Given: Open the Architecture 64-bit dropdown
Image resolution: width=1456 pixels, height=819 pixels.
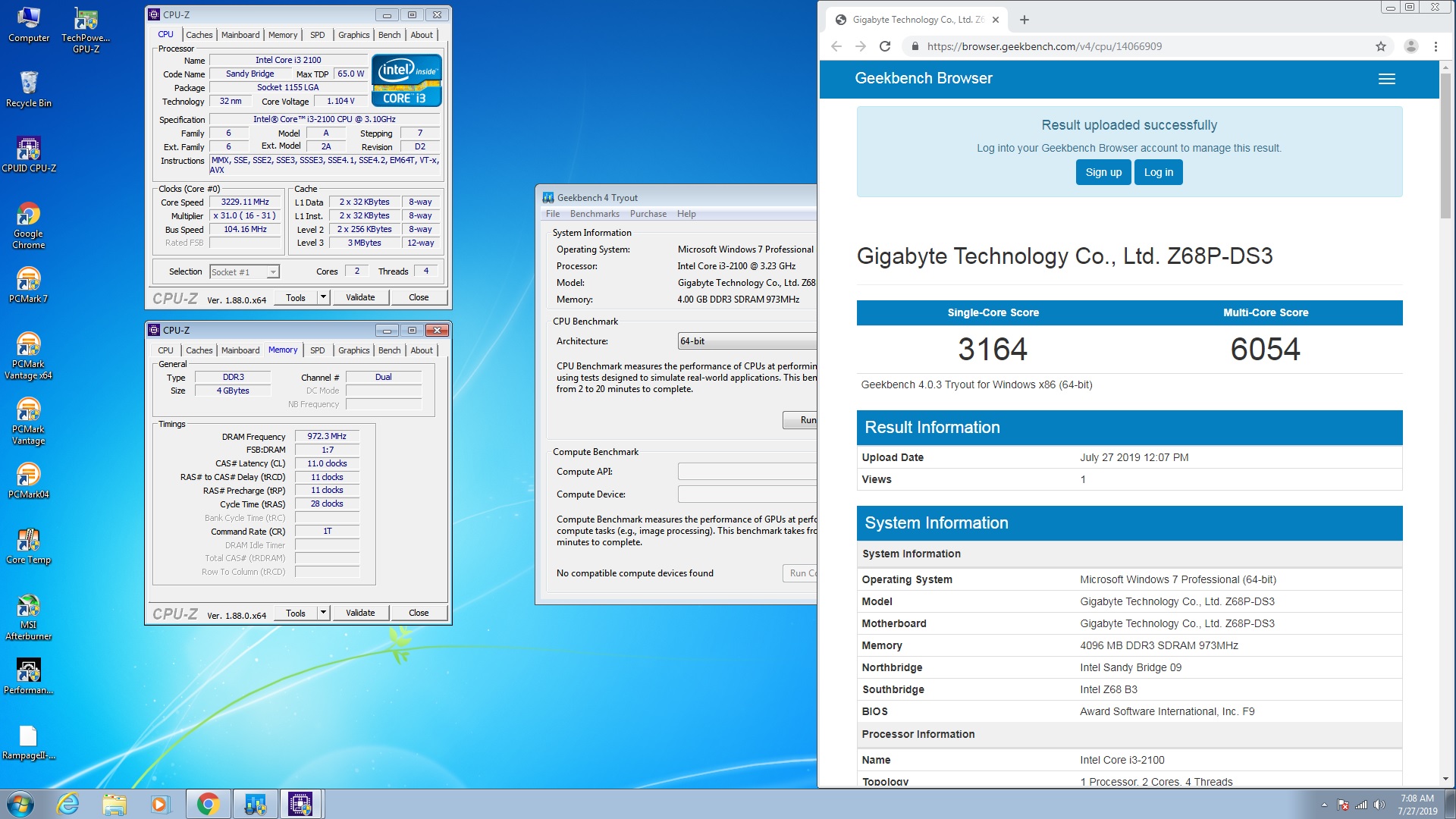Looking at the screenshot, I should pos(747,341).
